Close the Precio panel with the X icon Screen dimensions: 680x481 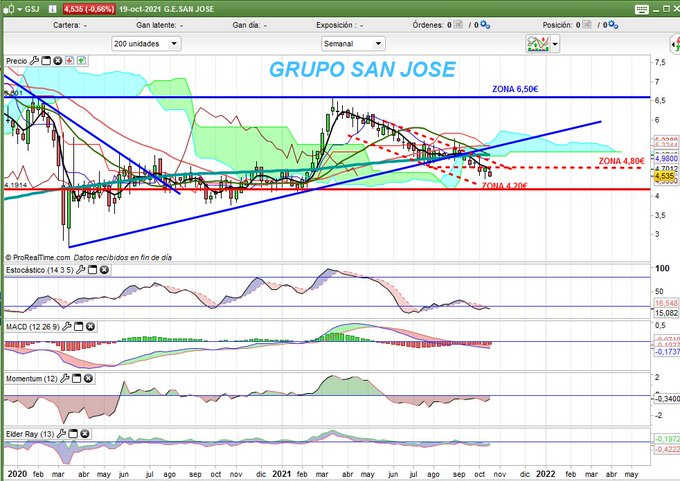[58, 61]
